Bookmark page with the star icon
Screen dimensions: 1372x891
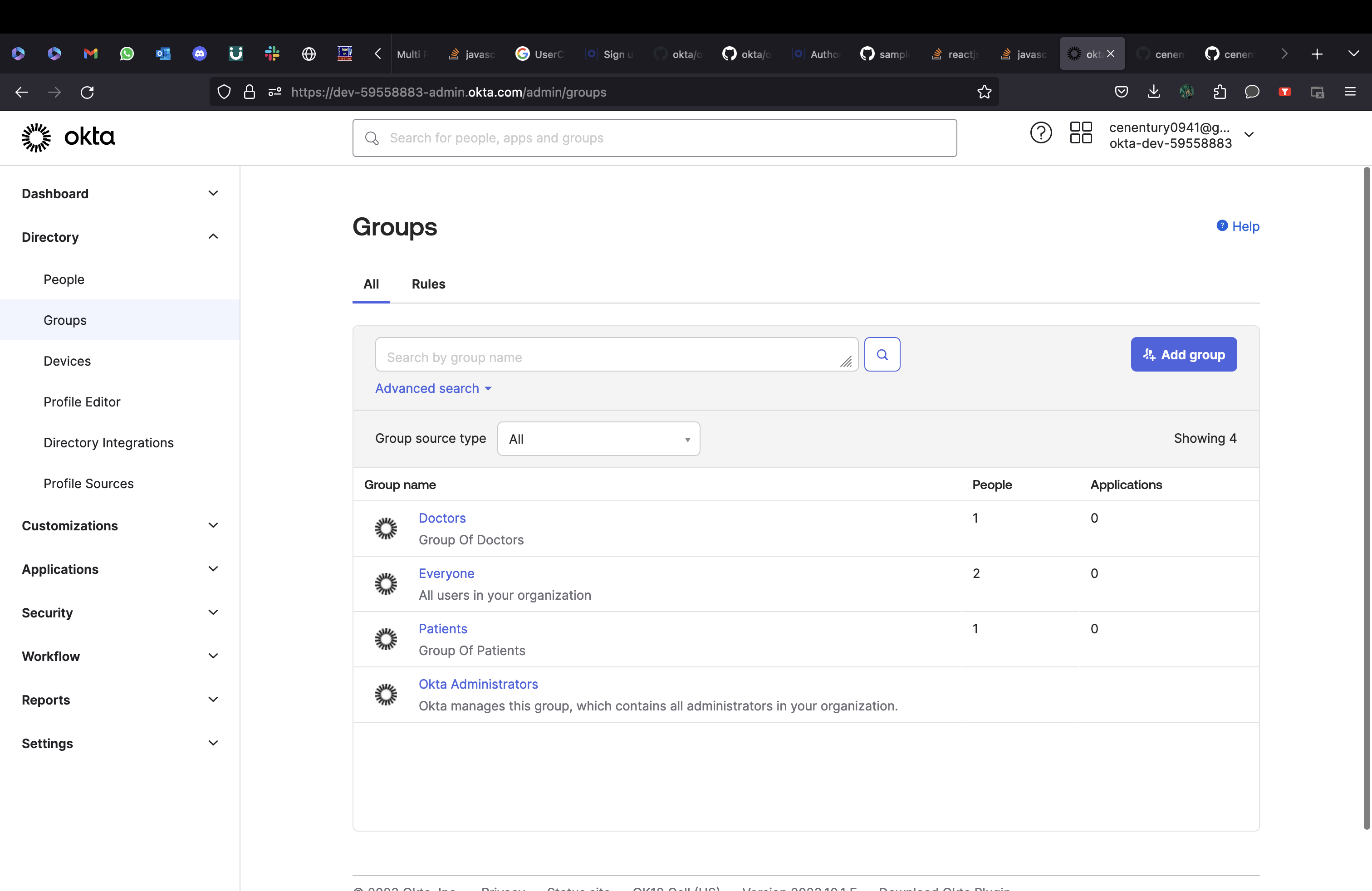click(984, 92)
